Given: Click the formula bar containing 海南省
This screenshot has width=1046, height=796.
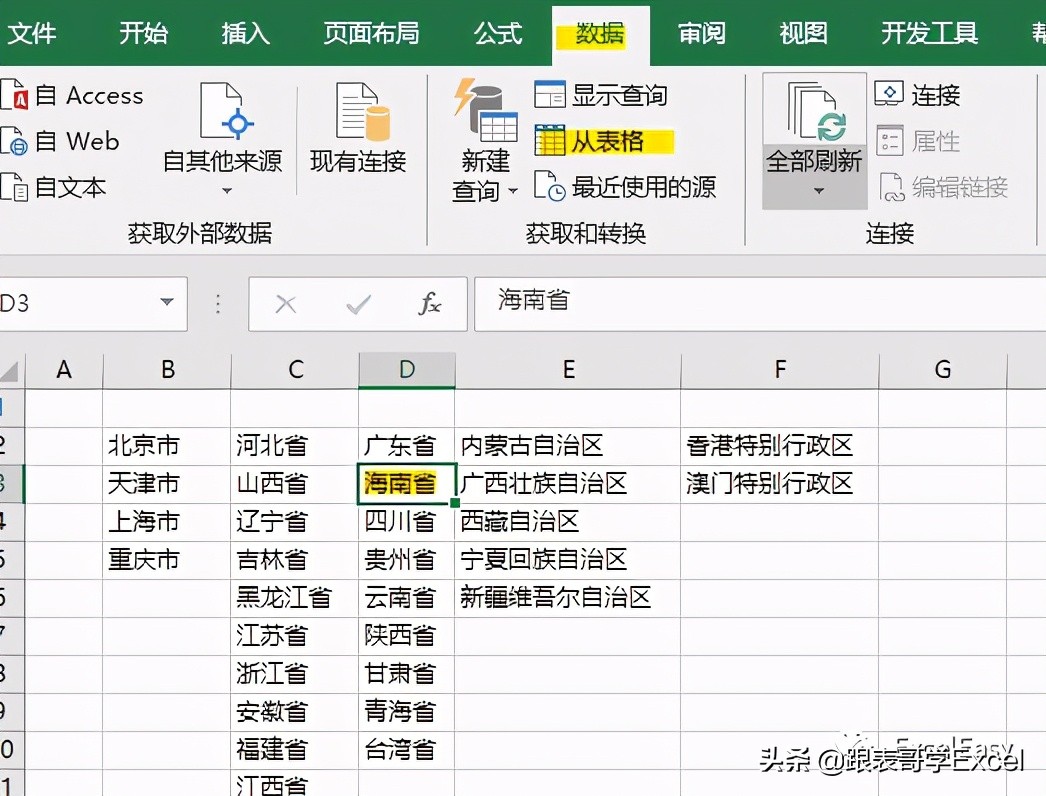Looking at the screenshot, I should click(x=760, y=304).
